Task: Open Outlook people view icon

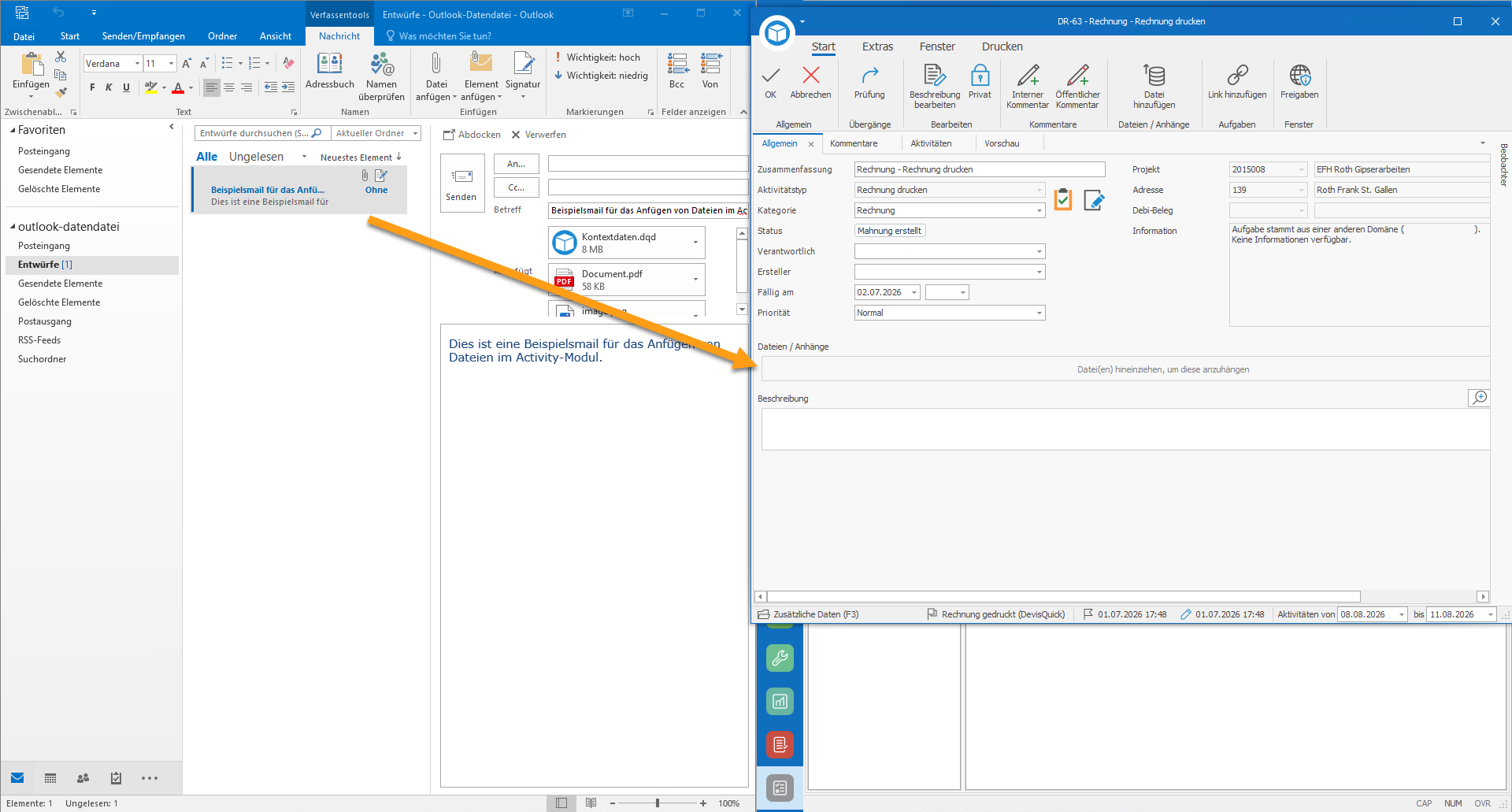Action: click(83, 778)
